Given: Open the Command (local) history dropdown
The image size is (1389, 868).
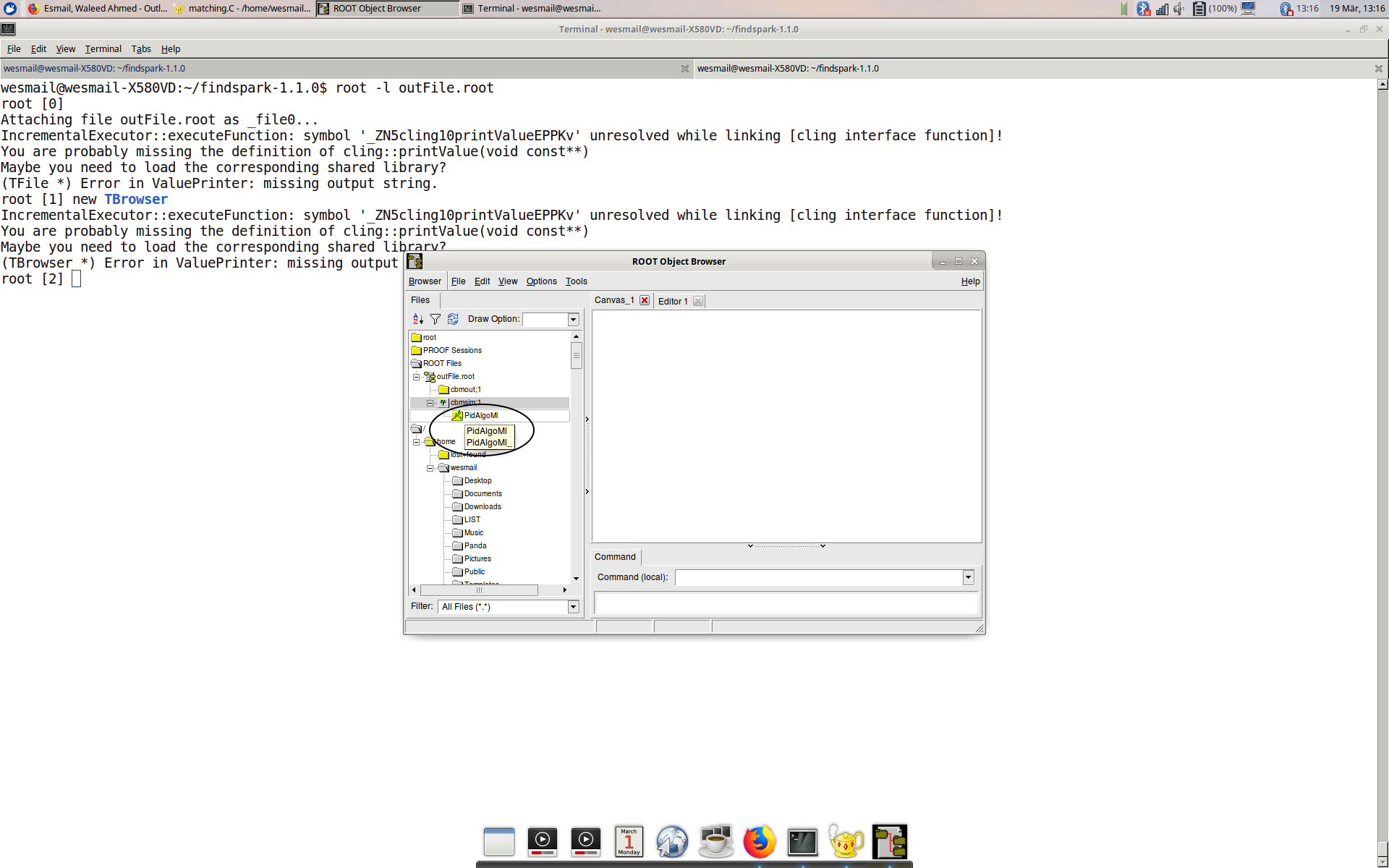Looking at the screenshot, I should (968, 577).
